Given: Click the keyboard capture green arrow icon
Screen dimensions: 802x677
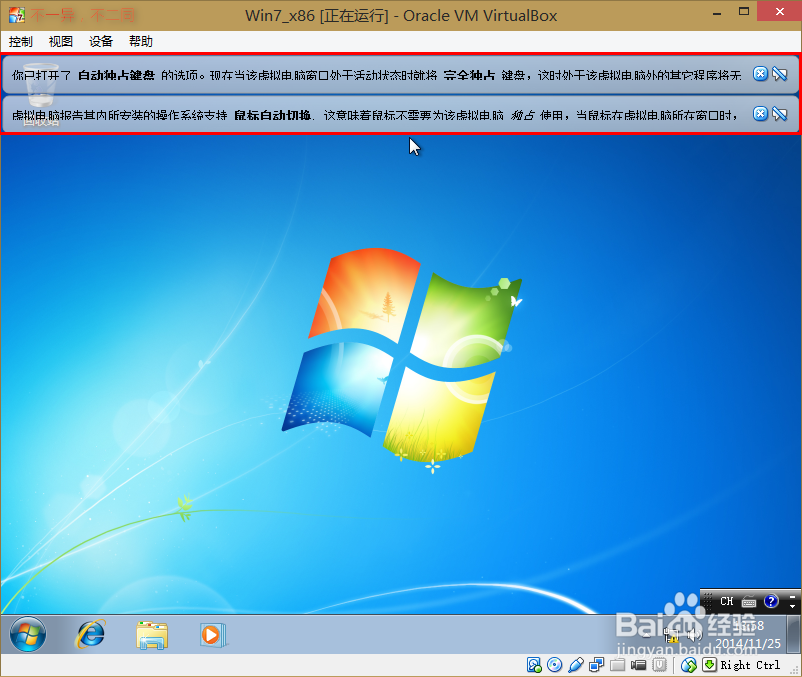Looking at the screenshot, I should tap(709, 665).
